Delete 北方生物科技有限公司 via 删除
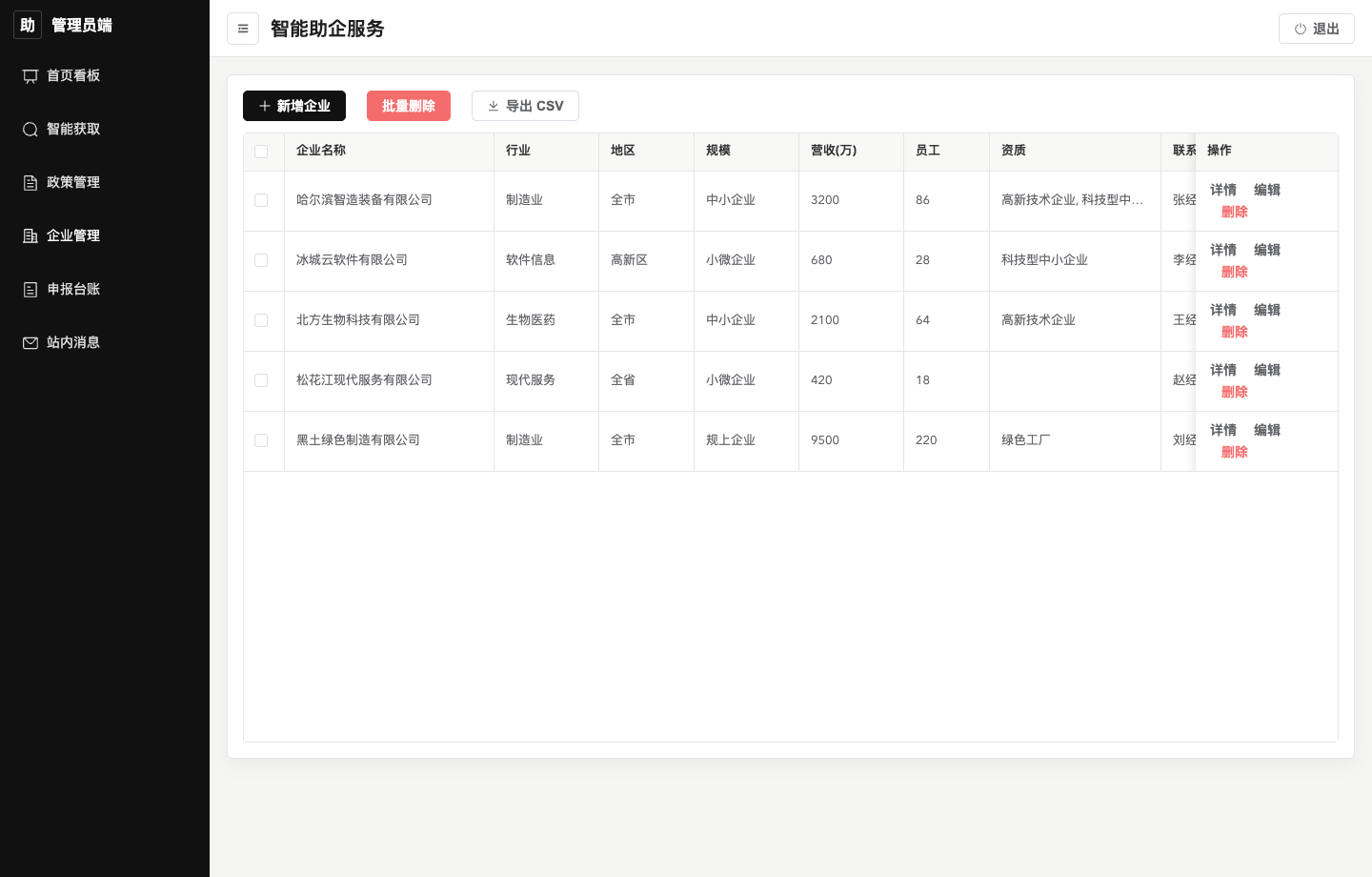 (x=1235, y=332)
